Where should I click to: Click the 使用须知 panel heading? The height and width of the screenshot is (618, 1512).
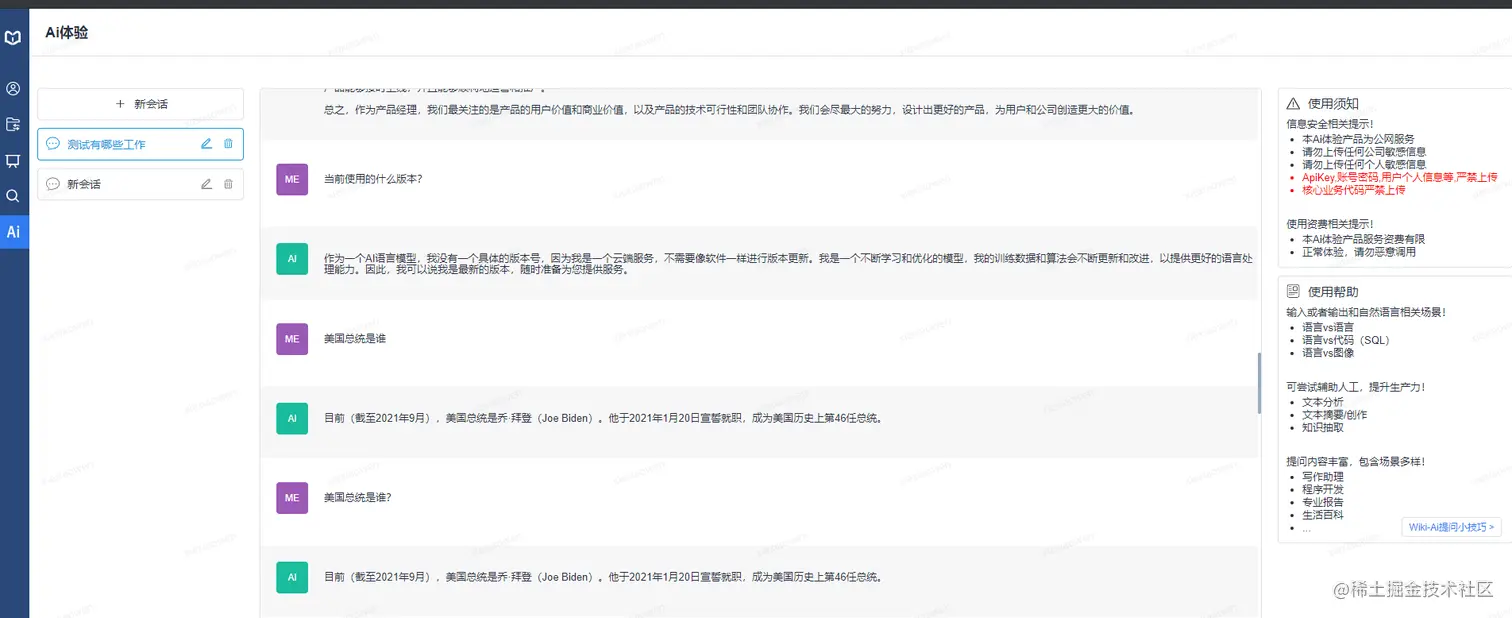[1333, 104]
